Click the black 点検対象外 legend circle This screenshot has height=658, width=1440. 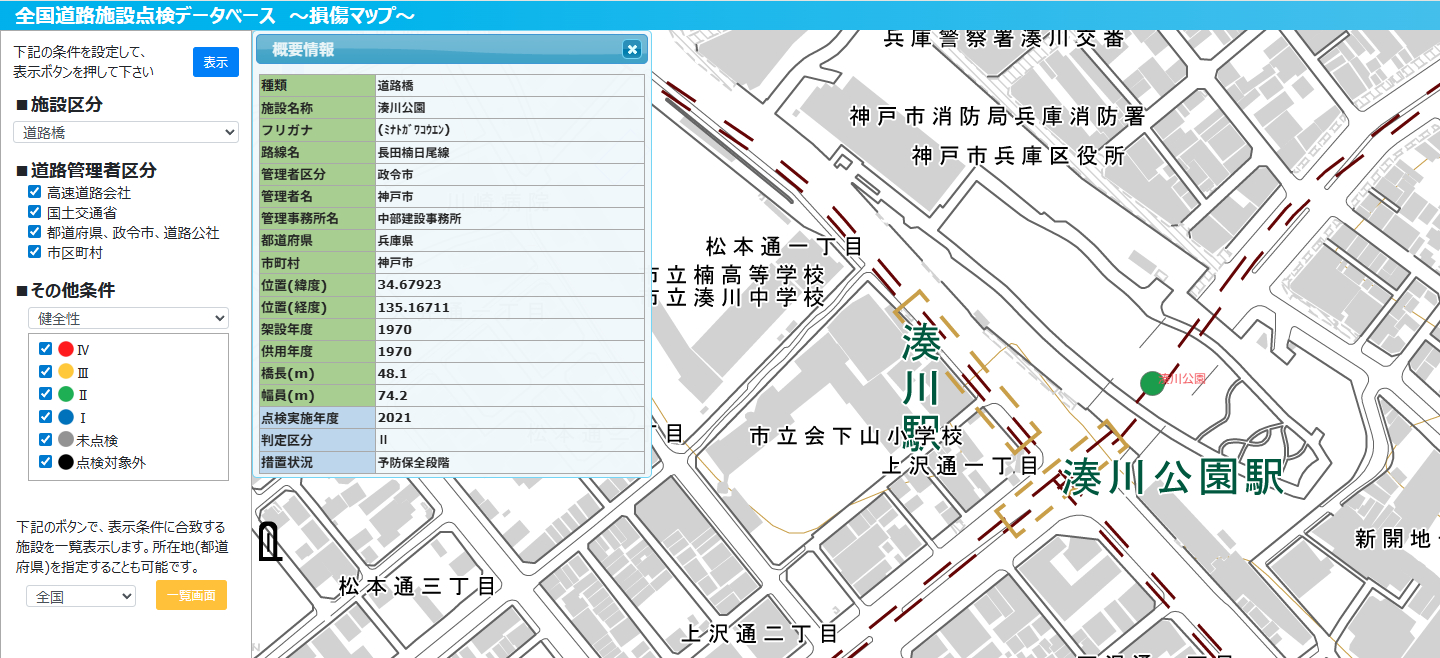click(66, 462)
